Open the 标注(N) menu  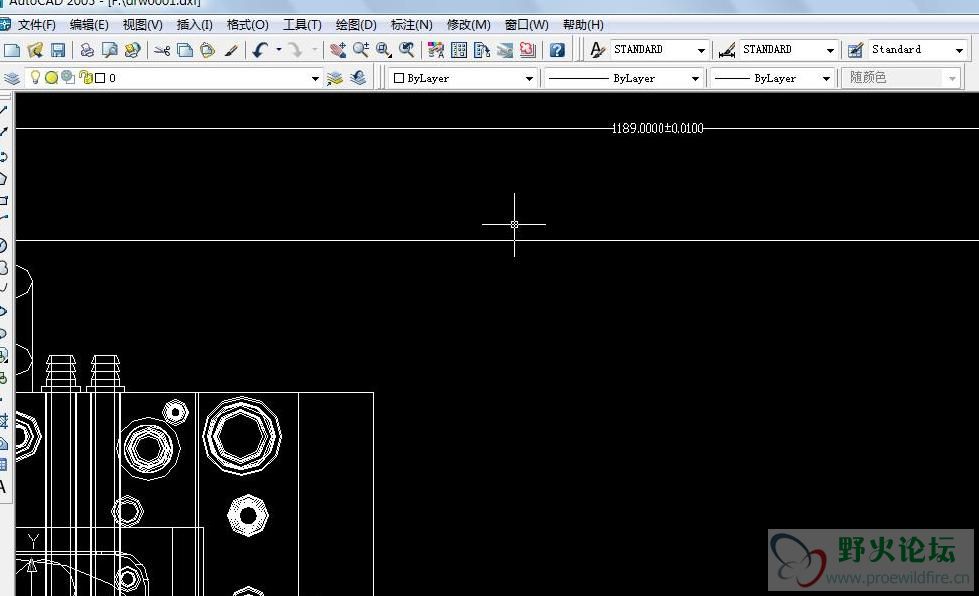click(411, 25)
